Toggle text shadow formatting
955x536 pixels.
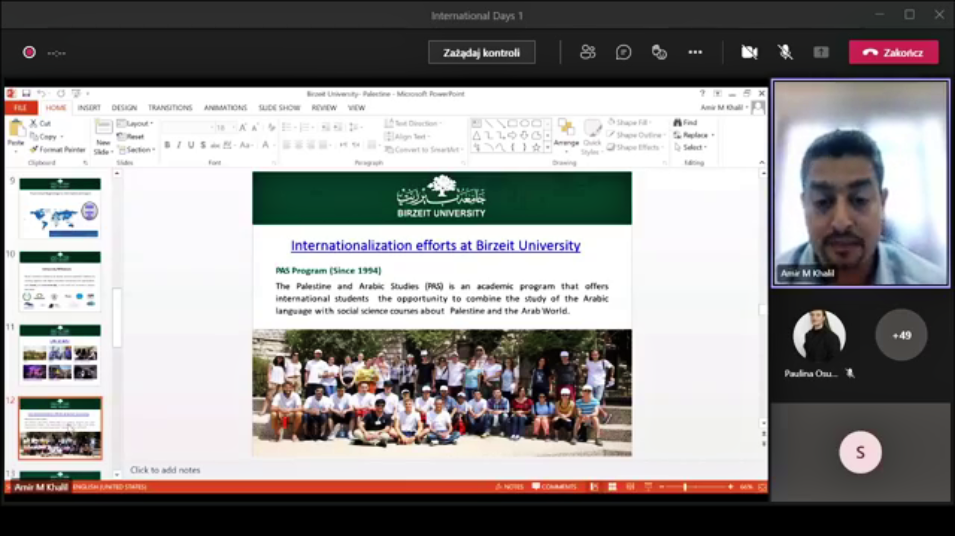[203, 145]
